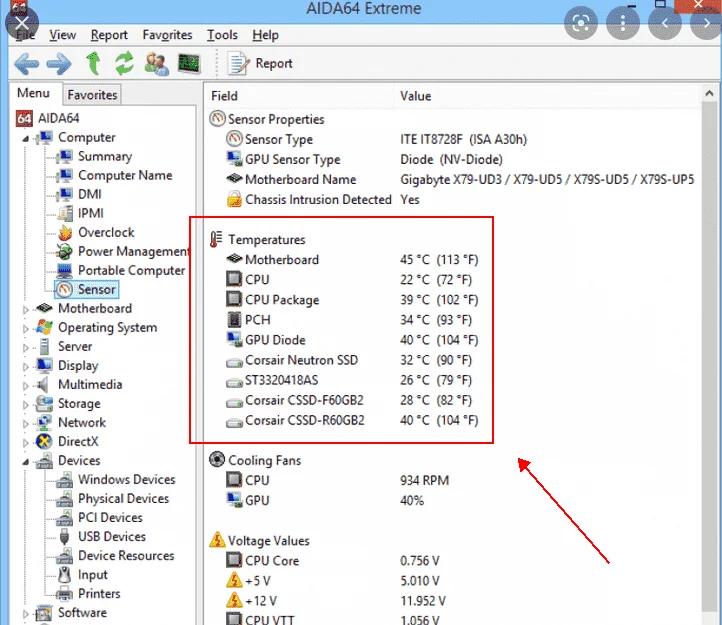The height and width of the screenshot is (625, 722).
Task: Select the Corsair CSSD-R60GB2 row
Action: (x=352, y=420)
